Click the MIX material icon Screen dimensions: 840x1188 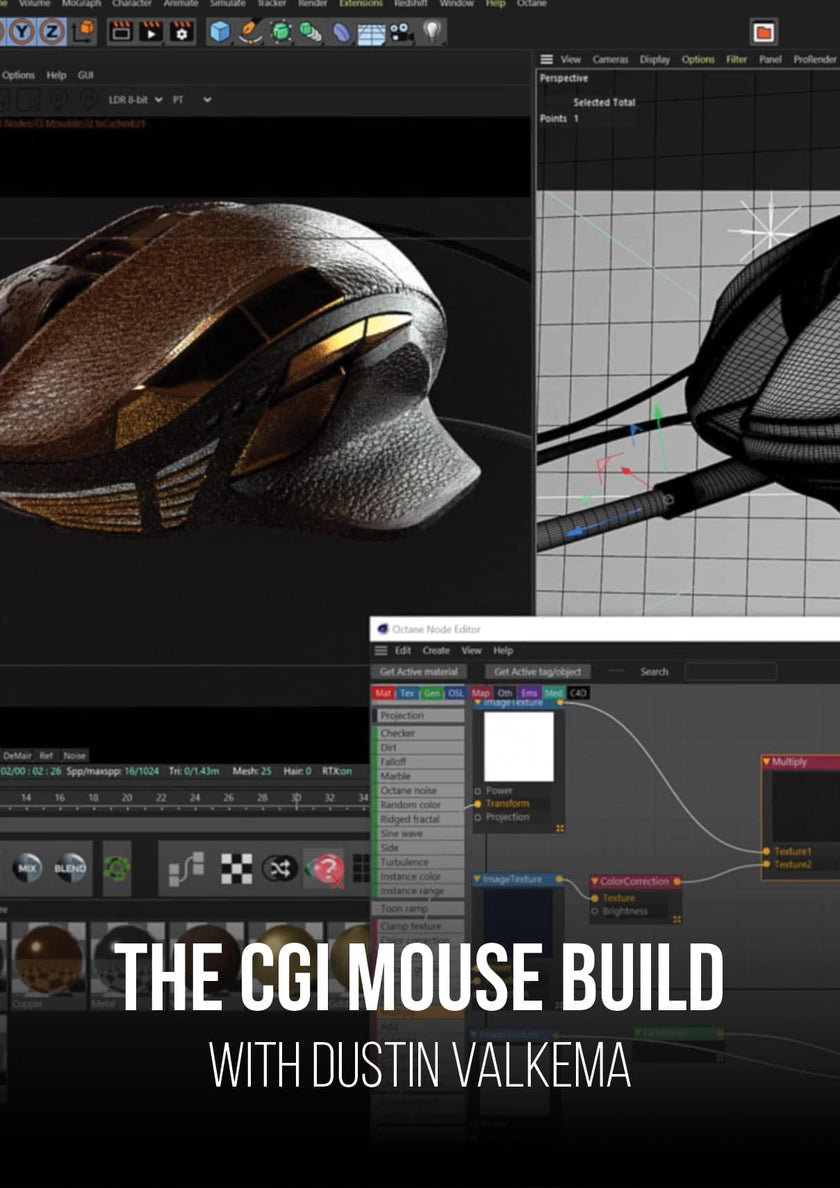[x=27, y=867]
